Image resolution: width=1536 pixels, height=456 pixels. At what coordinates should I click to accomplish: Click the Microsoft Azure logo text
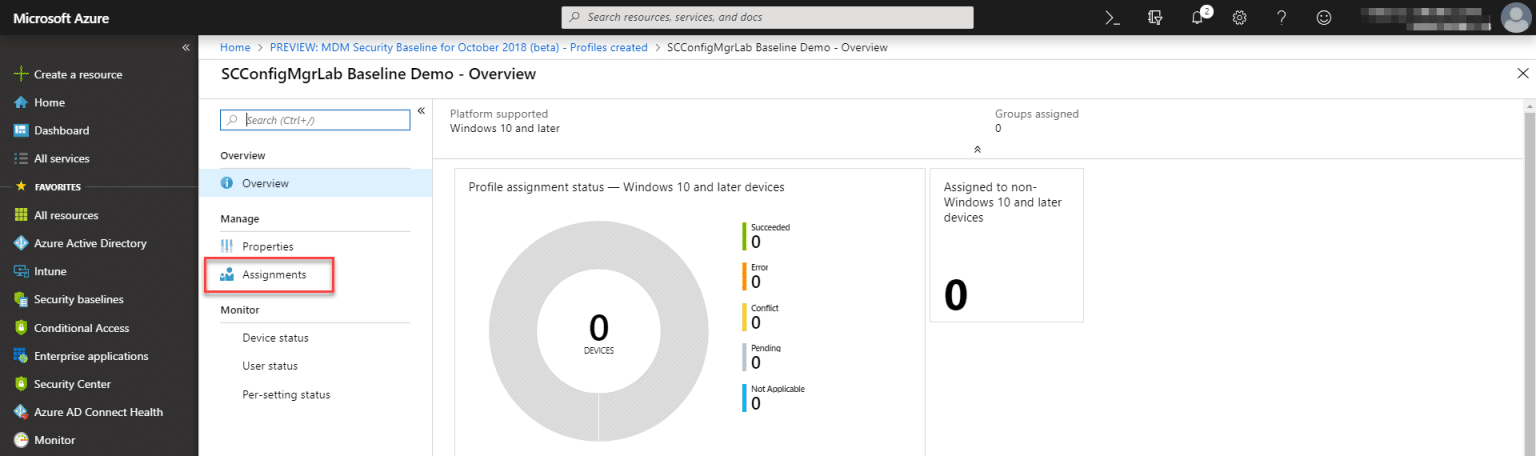click(62, 18)
